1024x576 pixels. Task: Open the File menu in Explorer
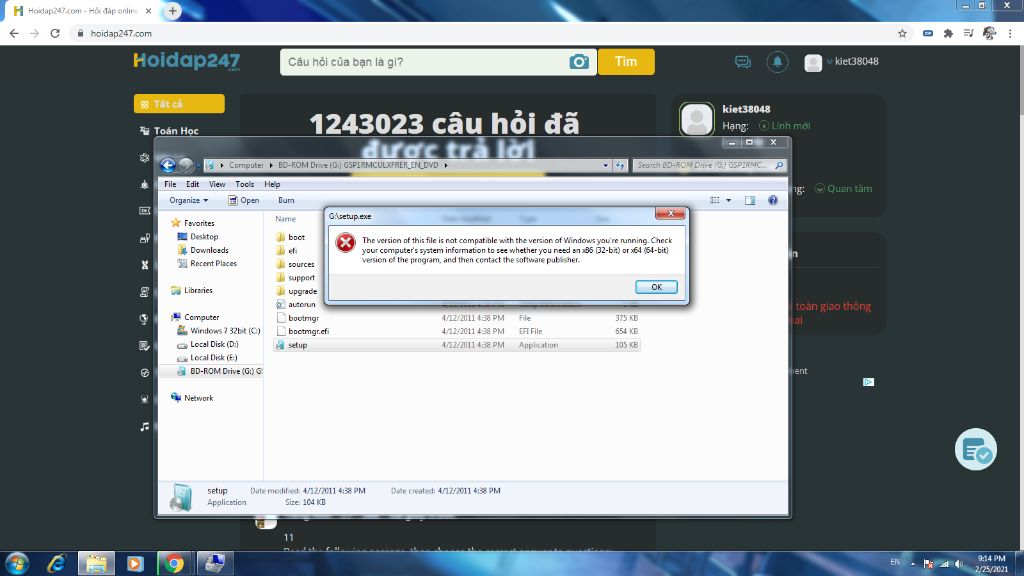coord(170,184)
